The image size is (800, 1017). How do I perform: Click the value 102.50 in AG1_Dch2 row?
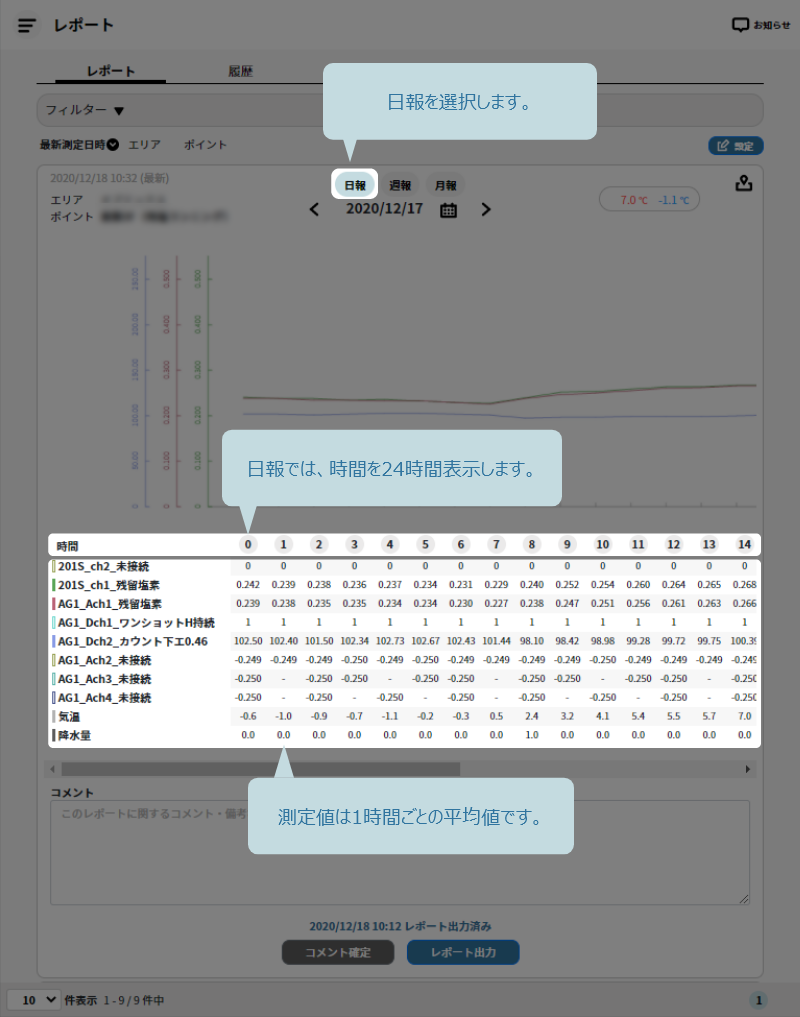[x=248, y=641]
